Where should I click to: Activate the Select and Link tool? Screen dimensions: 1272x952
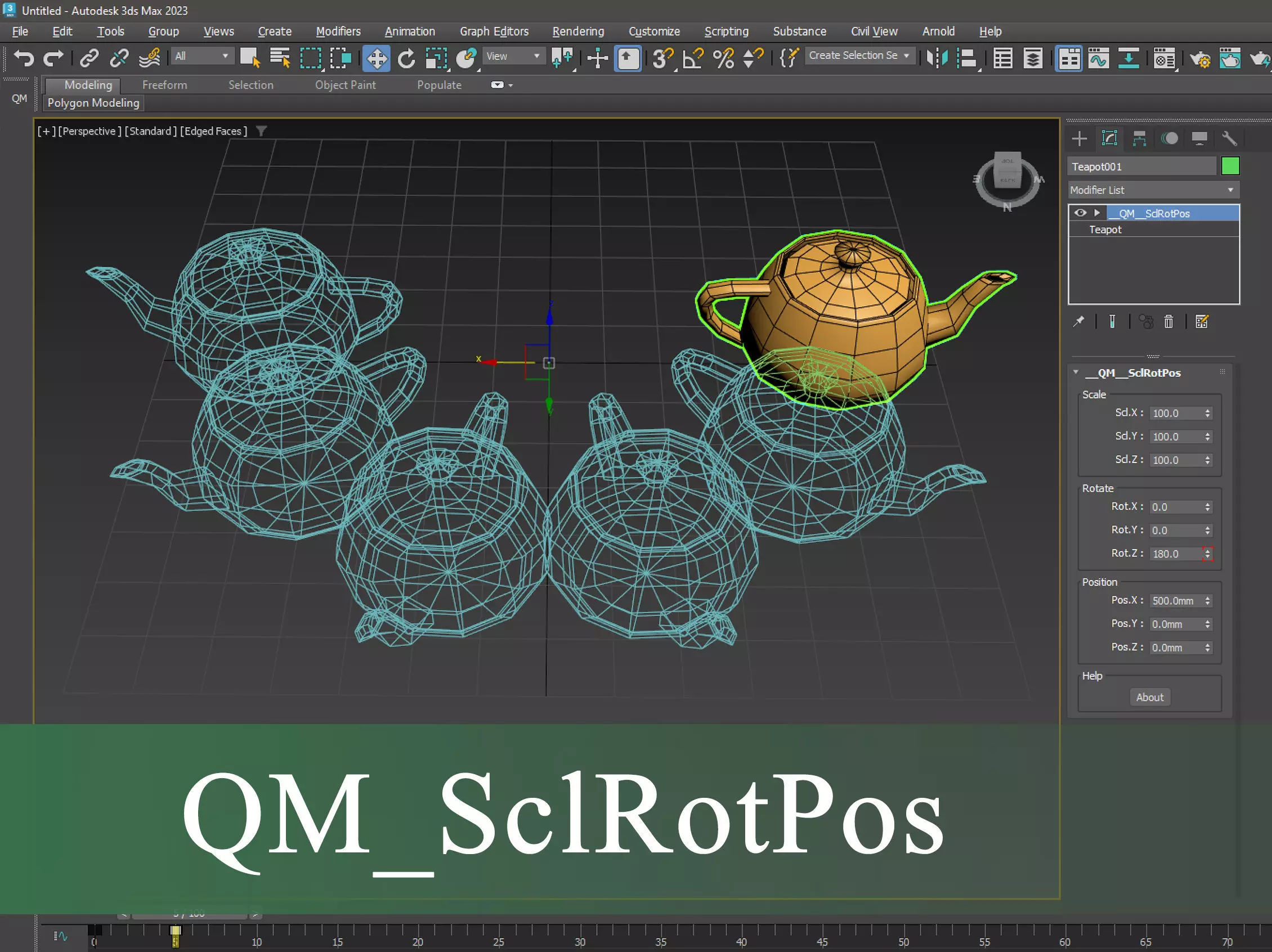89,58
